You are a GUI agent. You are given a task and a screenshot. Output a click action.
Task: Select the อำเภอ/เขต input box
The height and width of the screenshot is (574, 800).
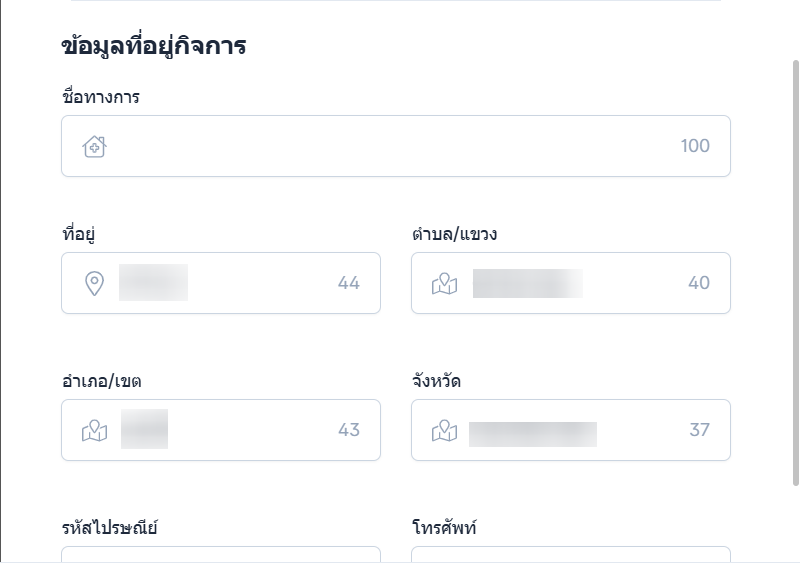(250, 431)
